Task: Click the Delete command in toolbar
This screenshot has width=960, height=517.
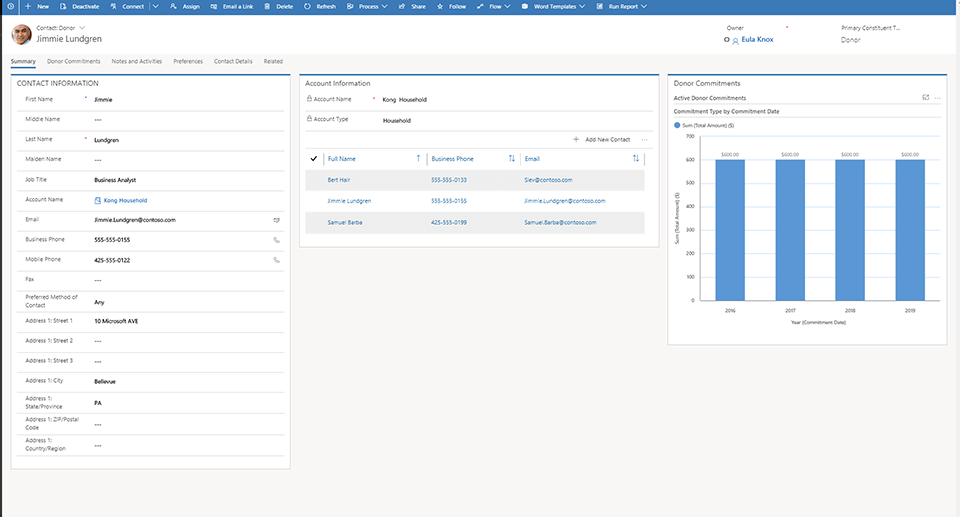Action: click(279, 6)
